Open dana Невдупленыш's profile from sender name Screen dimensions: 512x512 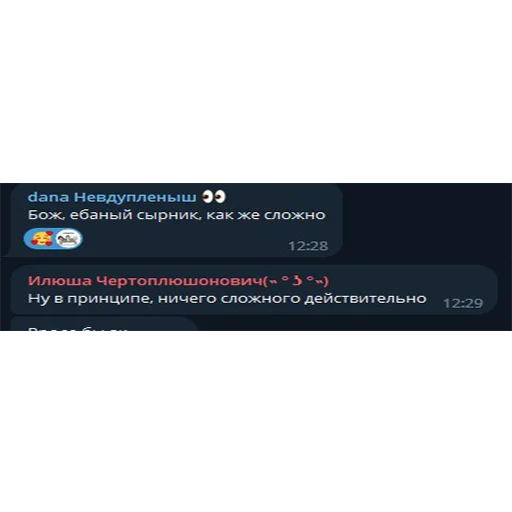click(112, 197)
